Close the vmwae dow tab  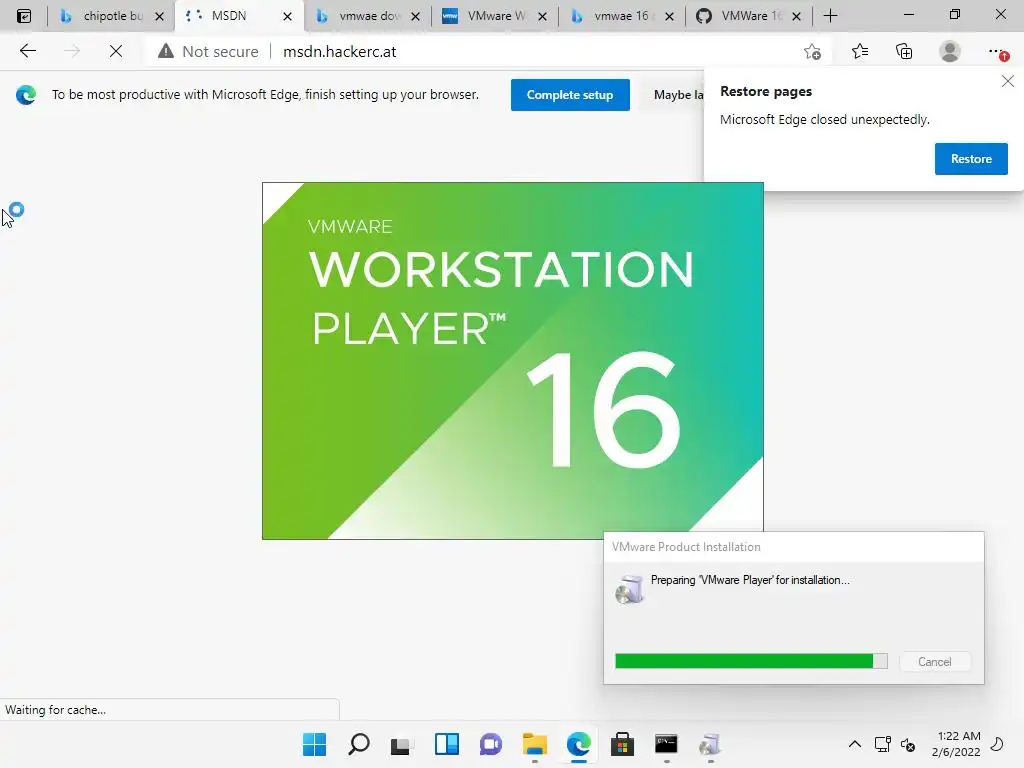(415, 16)
